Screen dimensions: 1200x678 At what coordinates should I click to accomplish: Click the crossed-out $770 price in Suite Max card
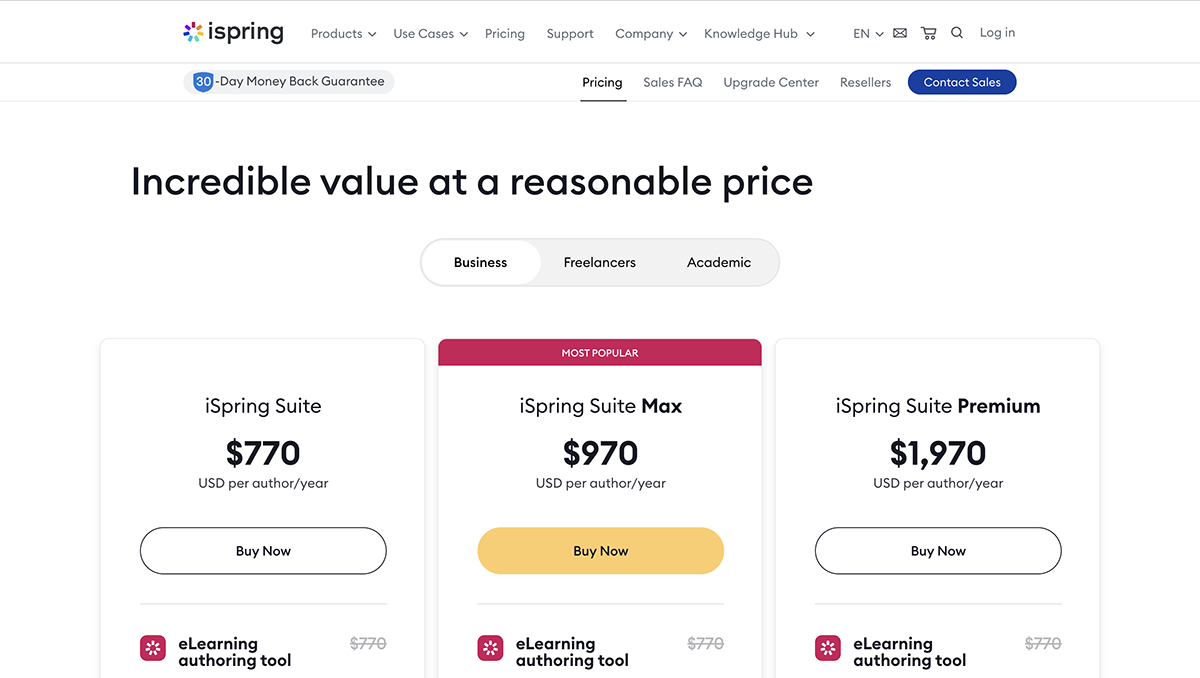click(705, 643)
